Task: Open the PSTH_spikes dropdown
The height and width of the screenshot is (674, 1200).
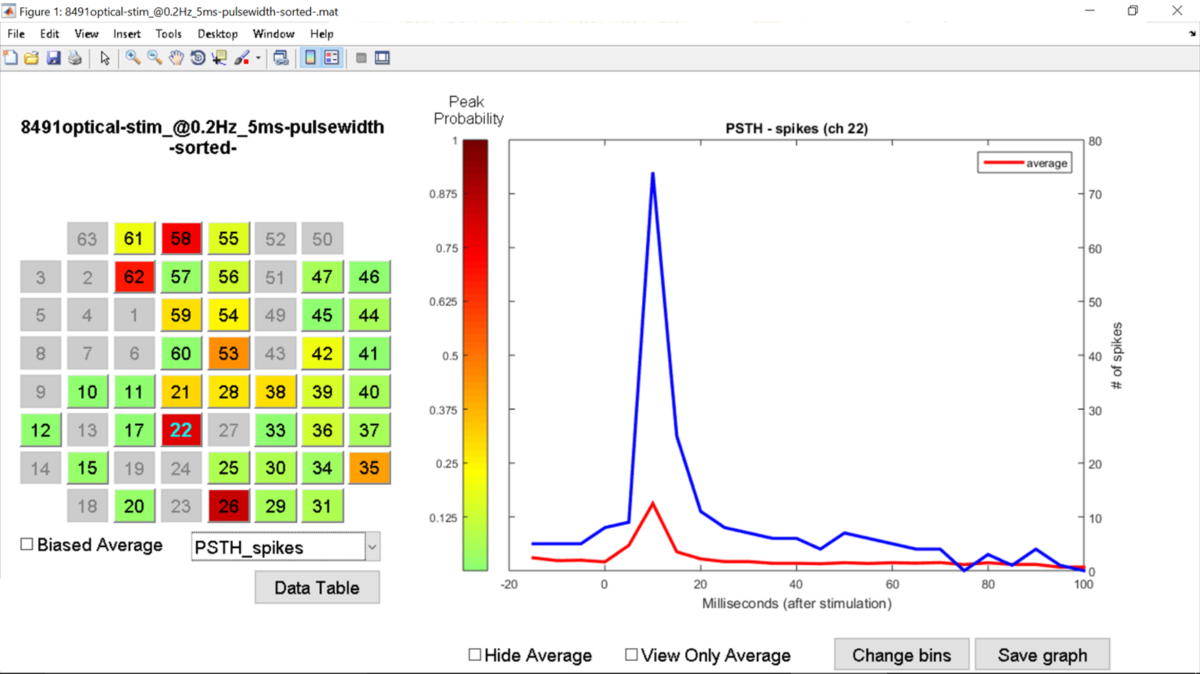Action: pyautogui.click(x=285, y=547)
